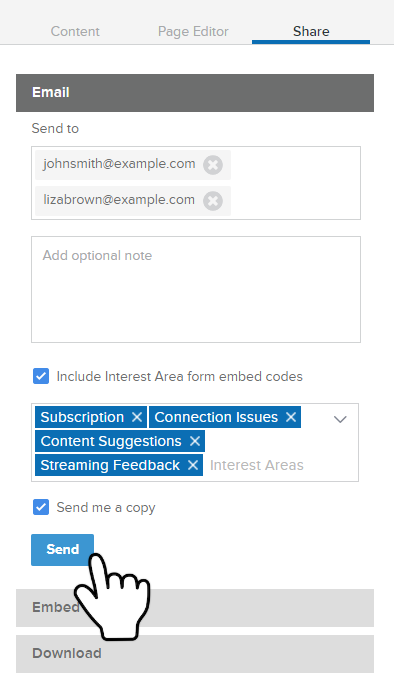Collapse the Email section header
394x689 pixels.
tap(195, 93)
